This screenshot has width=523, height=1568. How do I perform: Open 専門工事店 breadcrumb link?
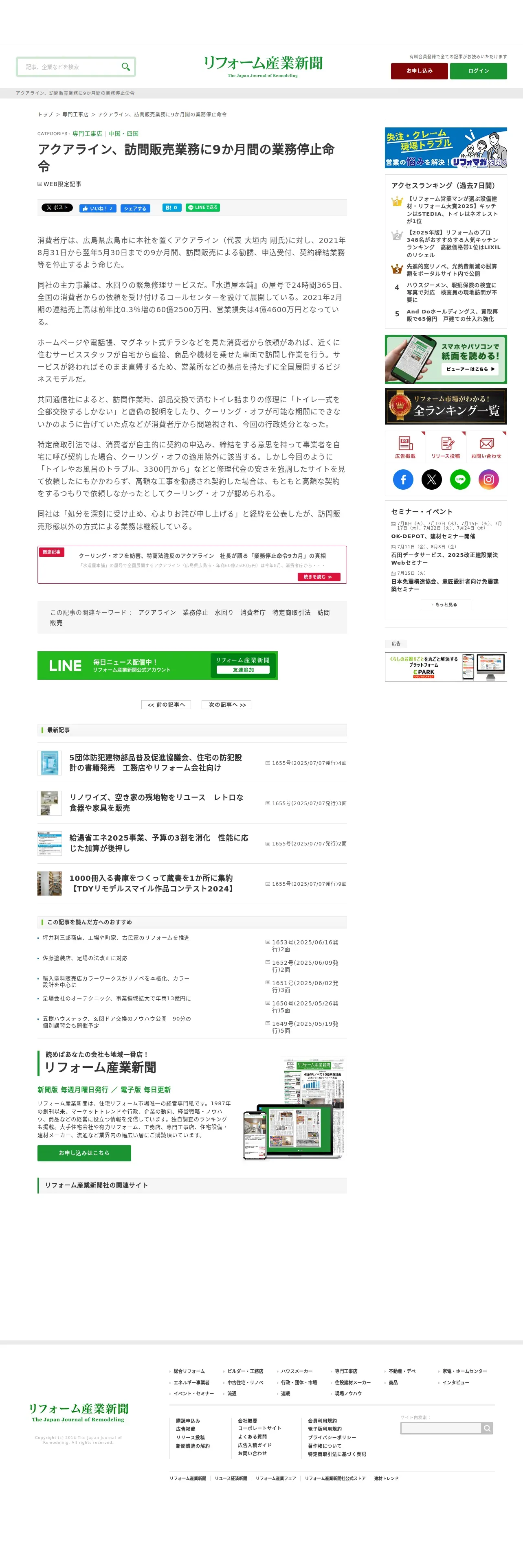[x=75, y=114]
